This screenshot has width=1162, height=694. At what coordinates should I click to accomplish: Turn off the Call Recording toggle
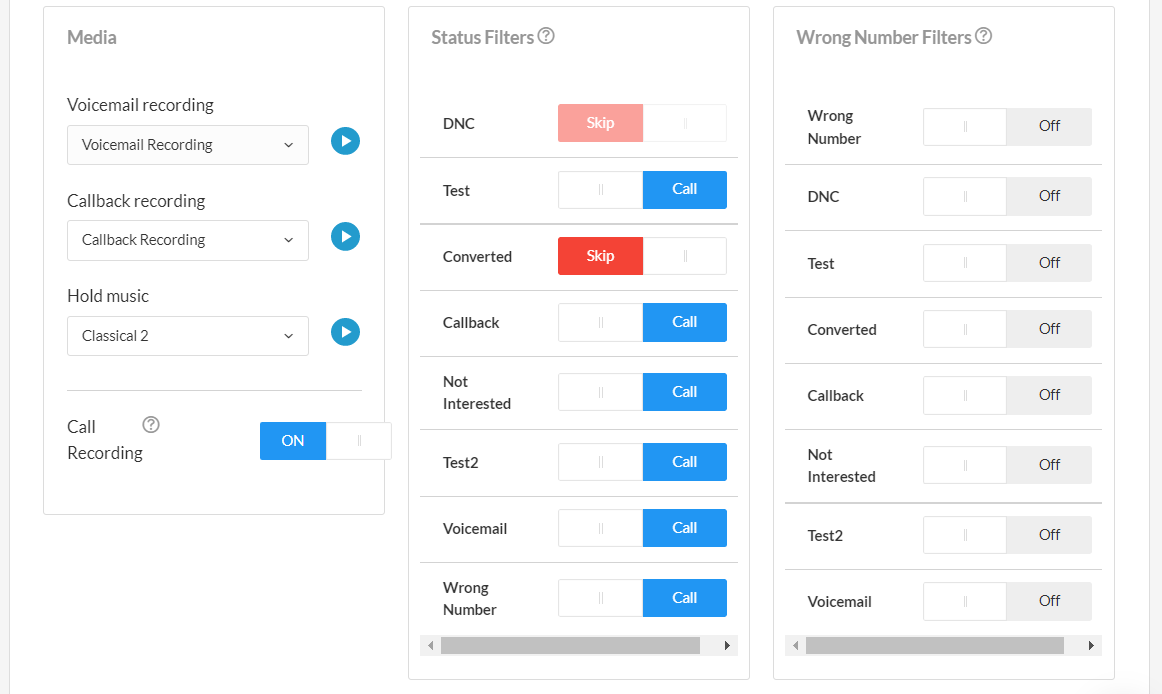325,441
